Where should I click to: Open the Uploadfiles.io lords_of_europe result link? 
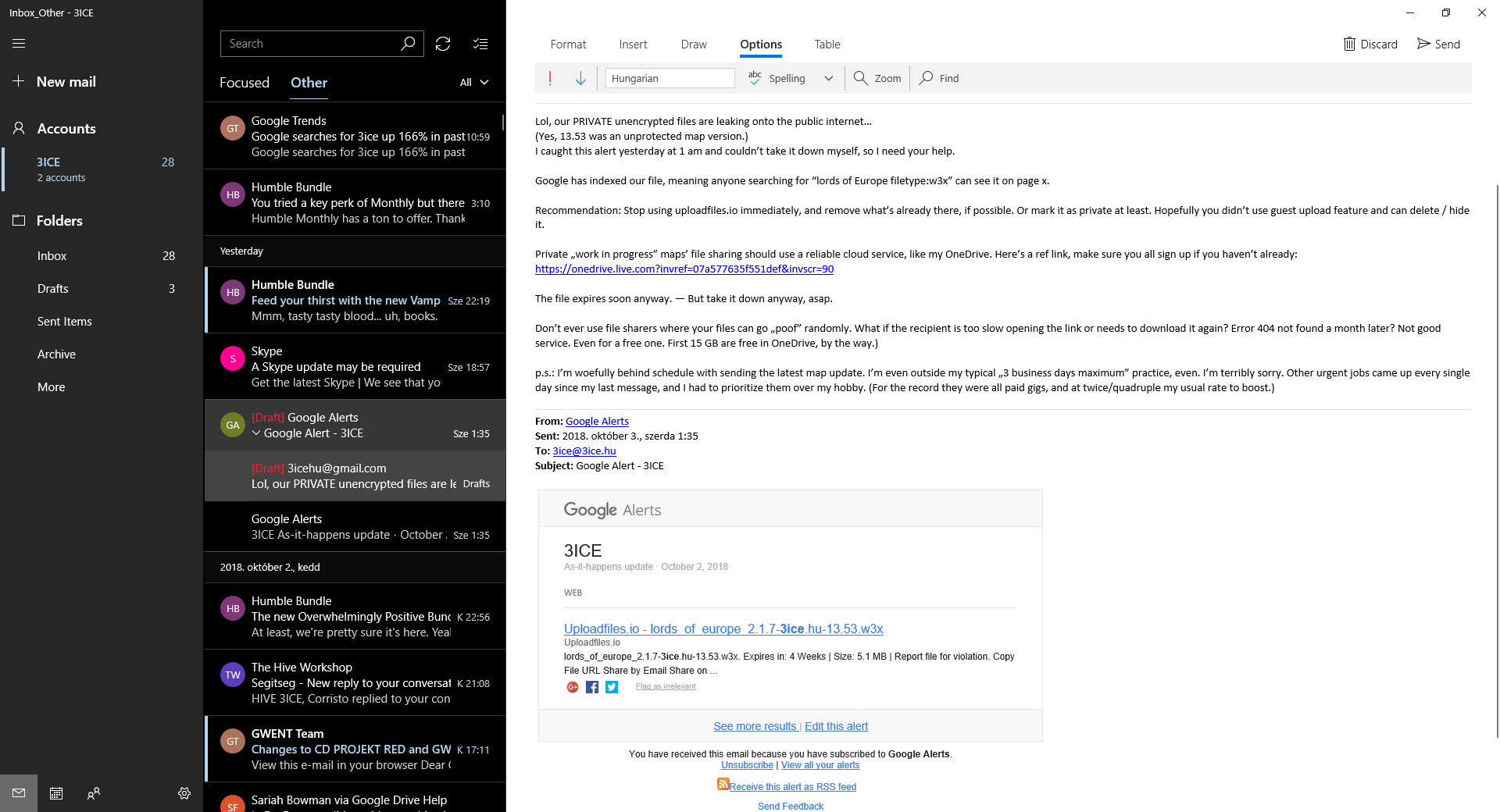coord(723,629)
